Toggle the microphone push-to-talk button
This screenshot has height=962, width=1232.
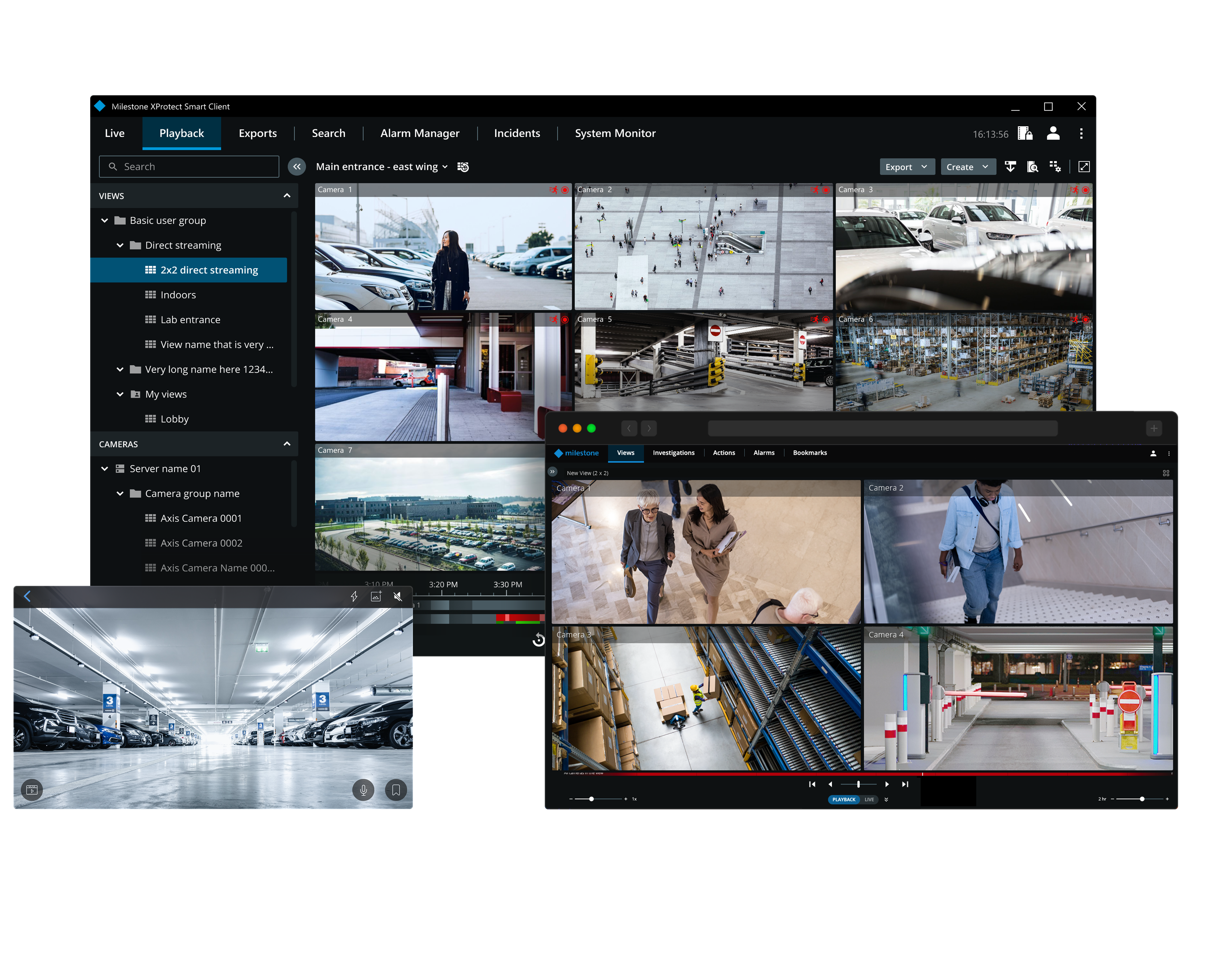pyautogui.click(x=363, y=790)
